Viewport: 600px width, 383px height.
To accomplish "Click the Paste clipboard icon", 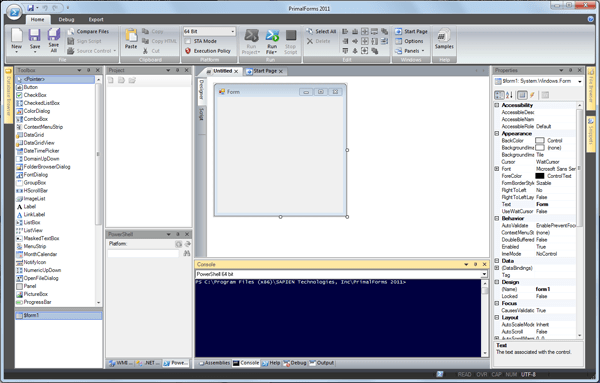I will pos(131,36).
